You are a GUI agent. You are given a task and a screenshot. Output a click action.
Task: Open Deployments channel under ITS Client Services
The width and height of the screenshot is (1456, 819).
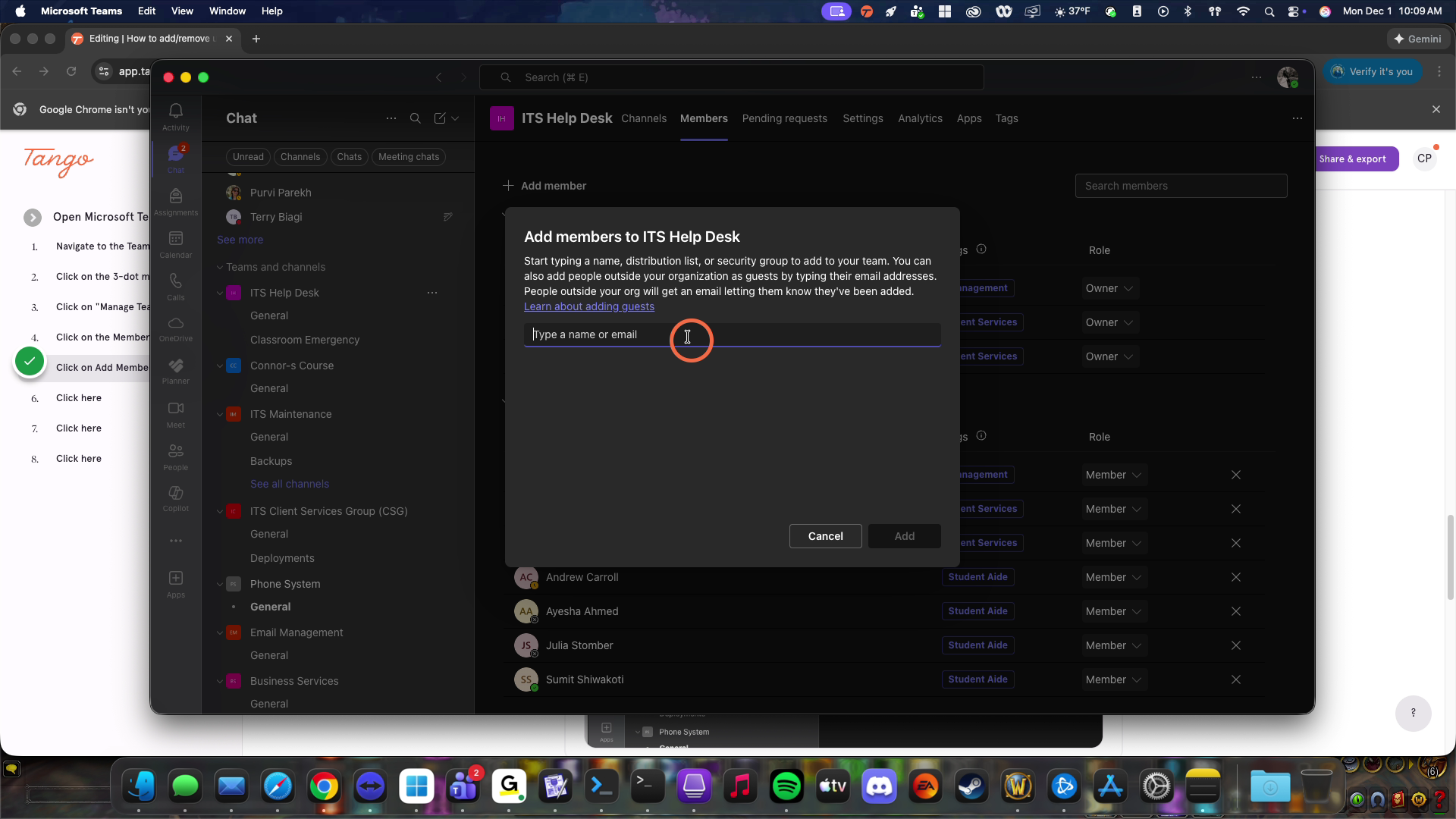pos(282,558)
